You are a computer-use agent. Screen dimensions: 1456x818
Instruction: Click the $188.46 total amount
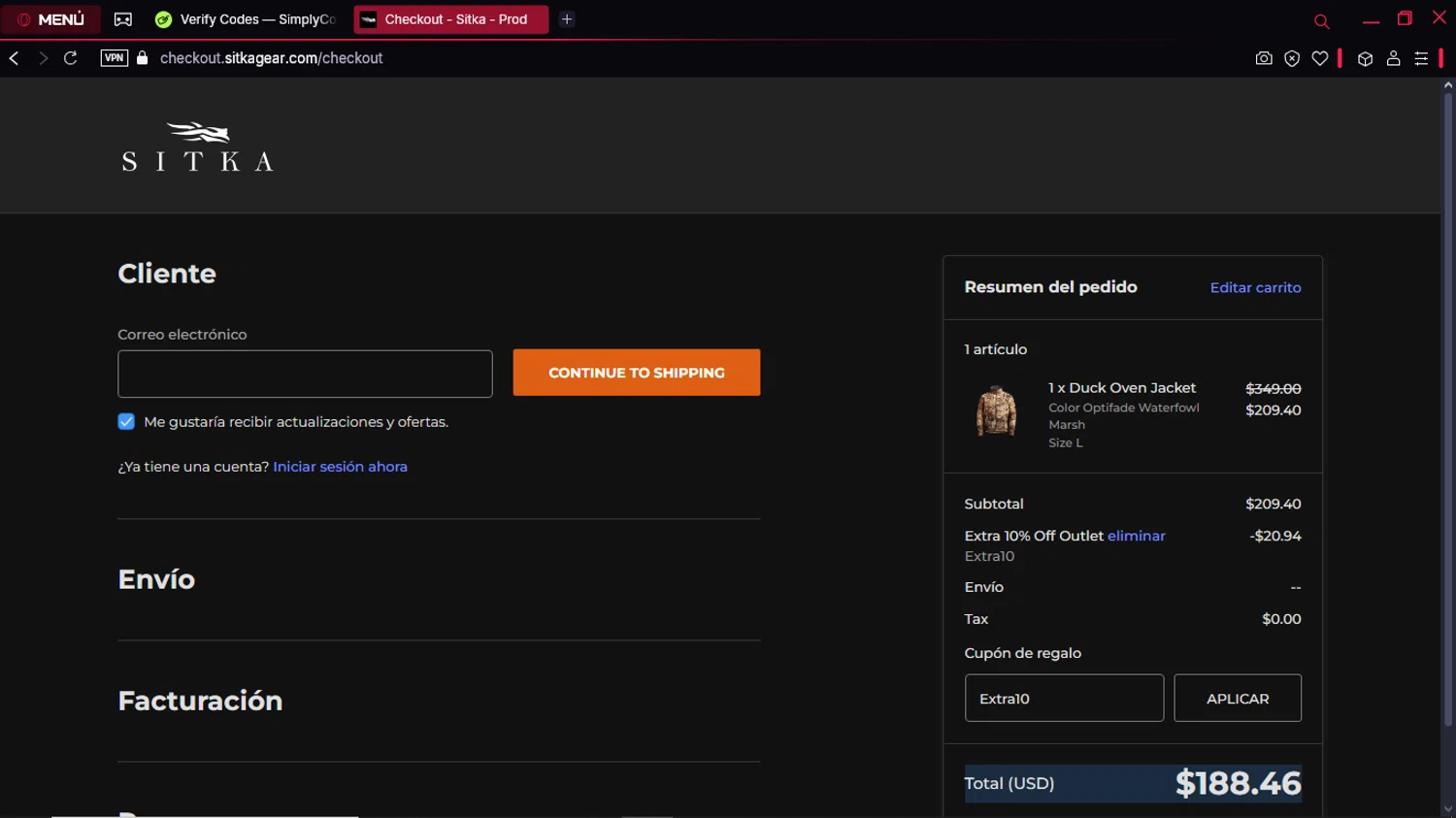click(1238, 783)
